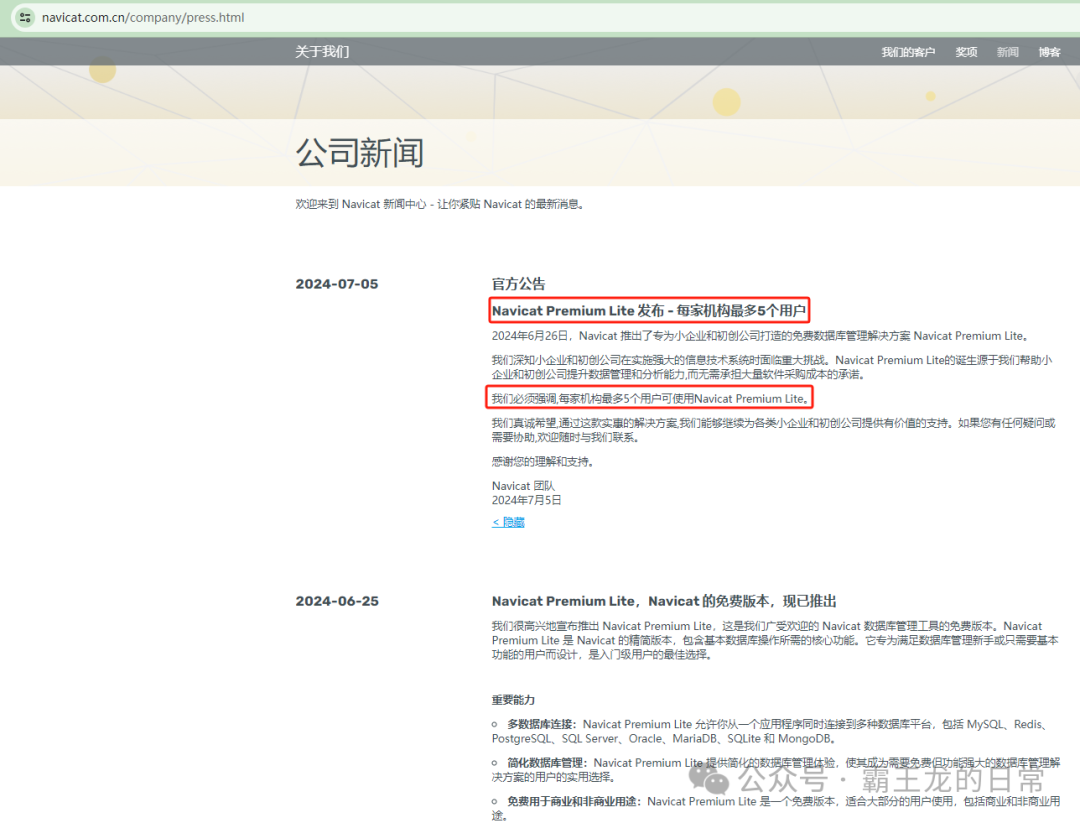Open 关于我们 section heading
Viewport: 1080px width, 823px height.
[x=322, y=52]
